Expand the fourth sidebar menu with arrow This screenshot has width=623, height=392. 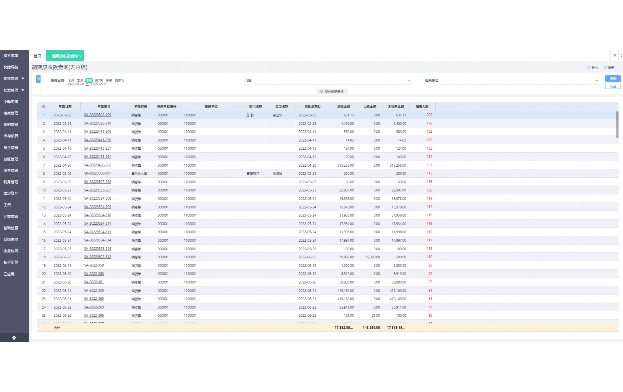14,90
